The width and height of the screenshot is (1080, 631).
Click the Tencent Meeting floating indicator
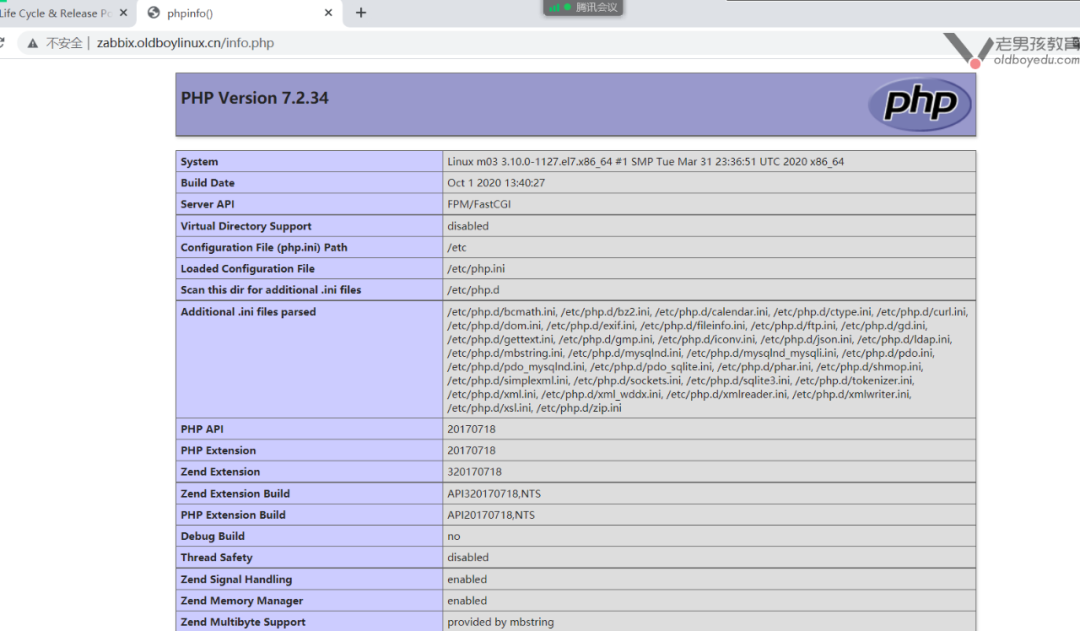585,7
